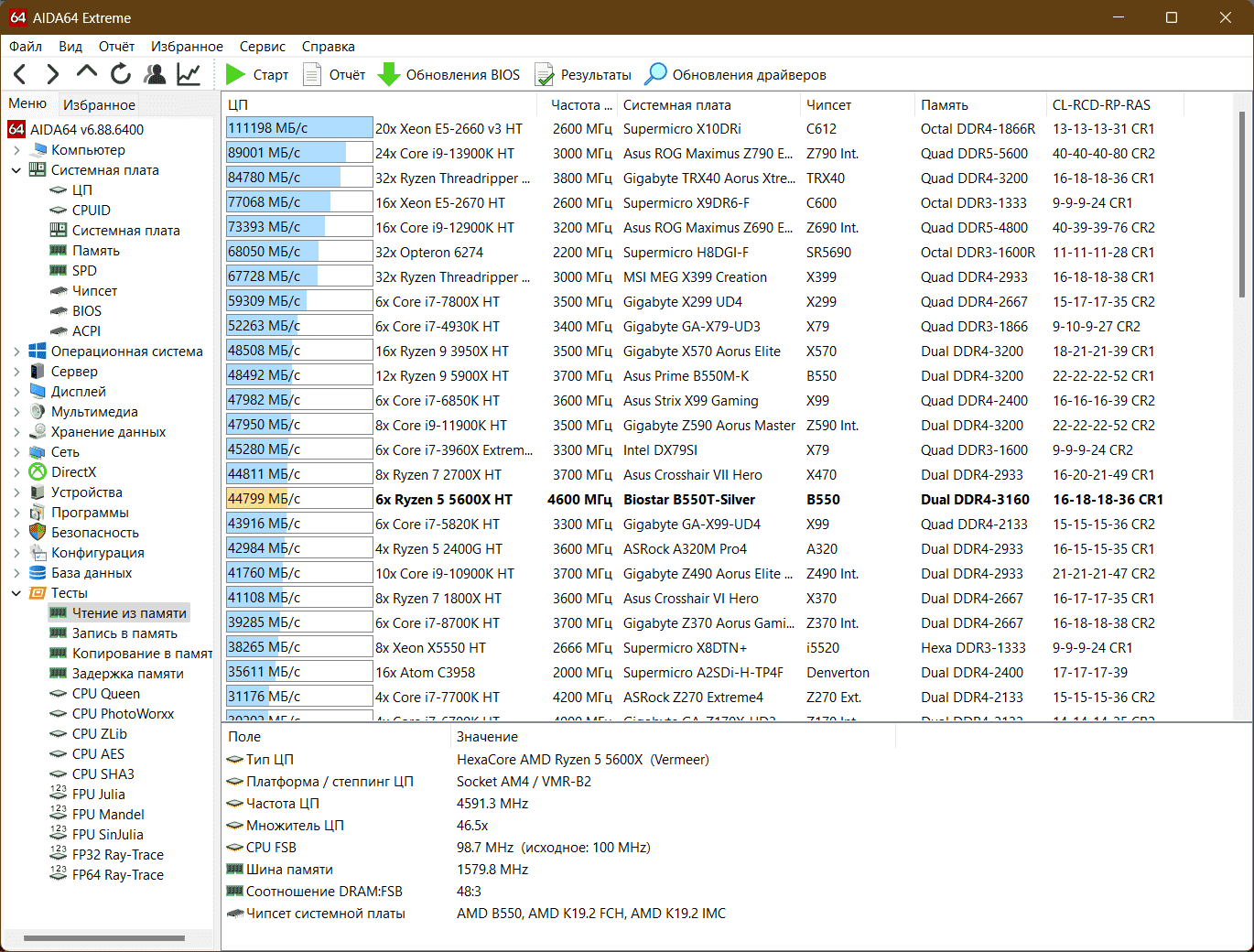Click the Up level arrow icon
This screenshot has height=952, width=1254.
coord(87,72)
